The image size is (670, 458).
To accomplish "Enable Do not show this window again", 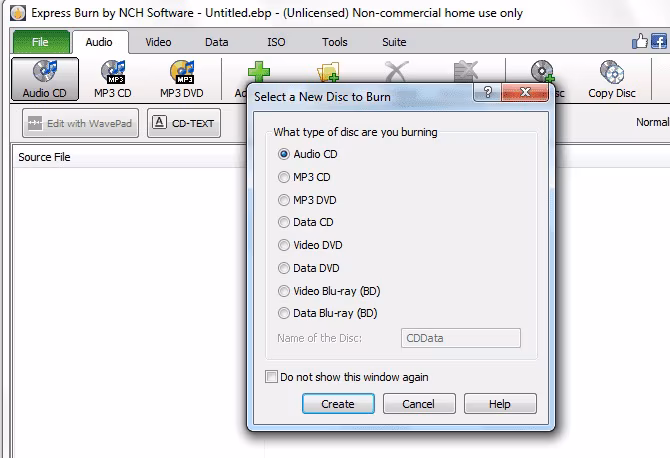I will pyautogui.click(x=271, y=377).
